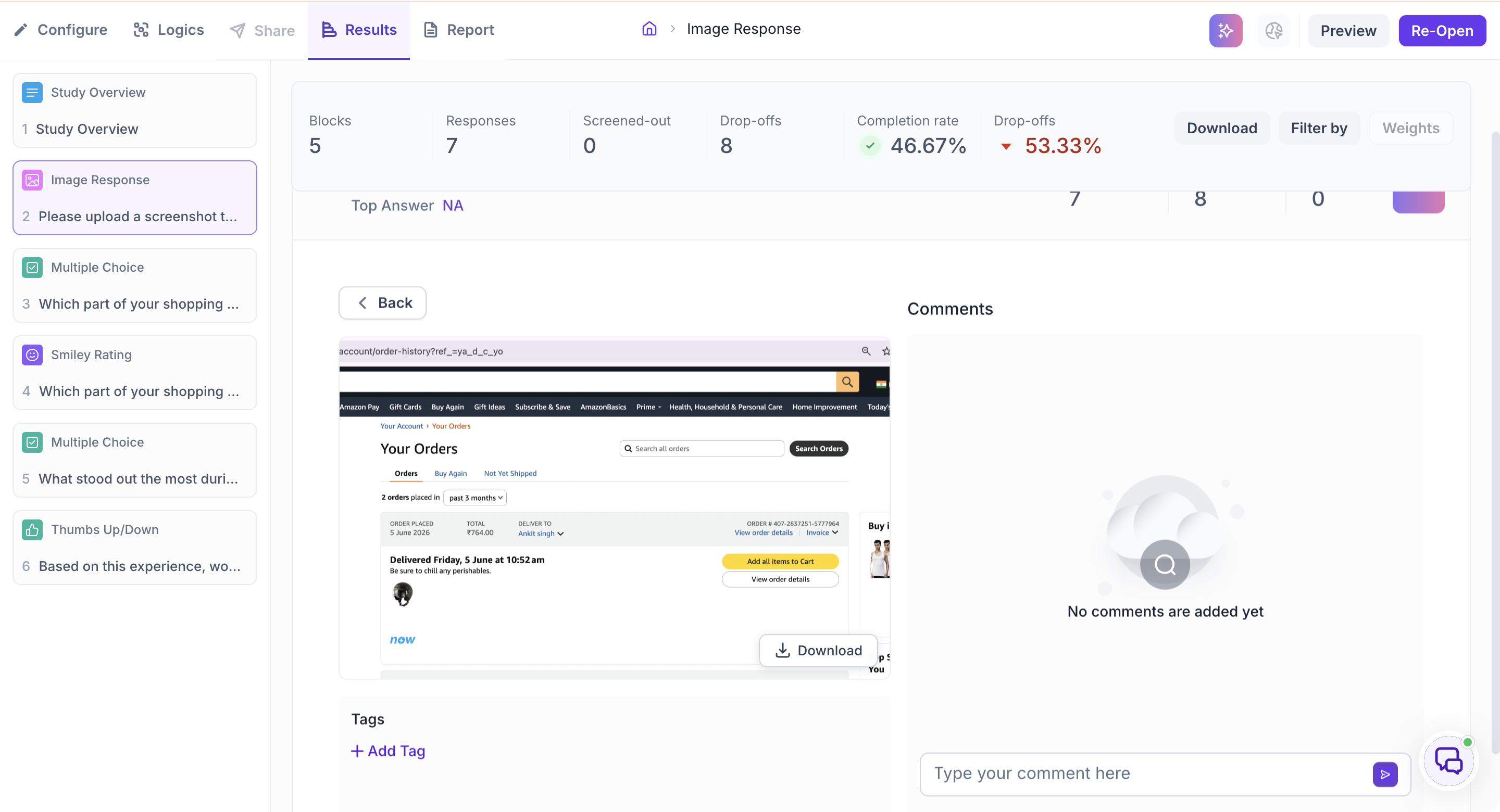Click the 46.67% completion rate value

tap(928, 146)
